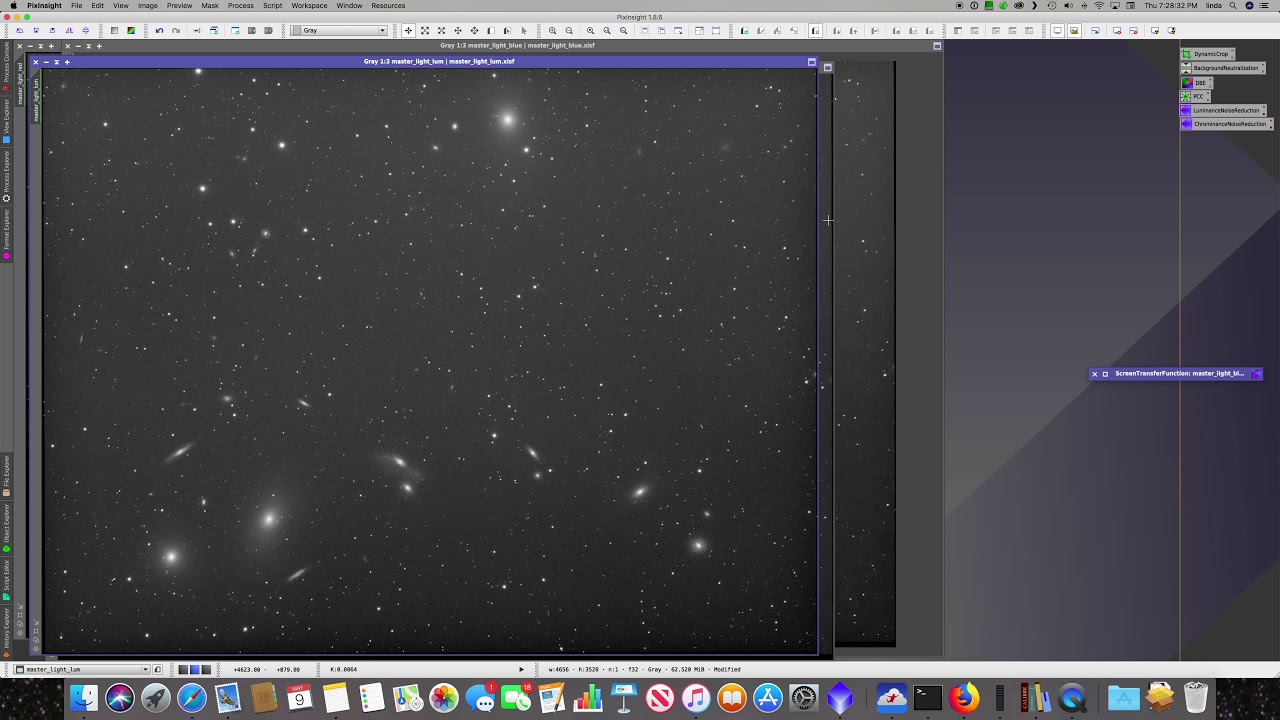Open the Object Explorer side tab
The height and width of the screenshot is (720, 1280).
[6, 527]
